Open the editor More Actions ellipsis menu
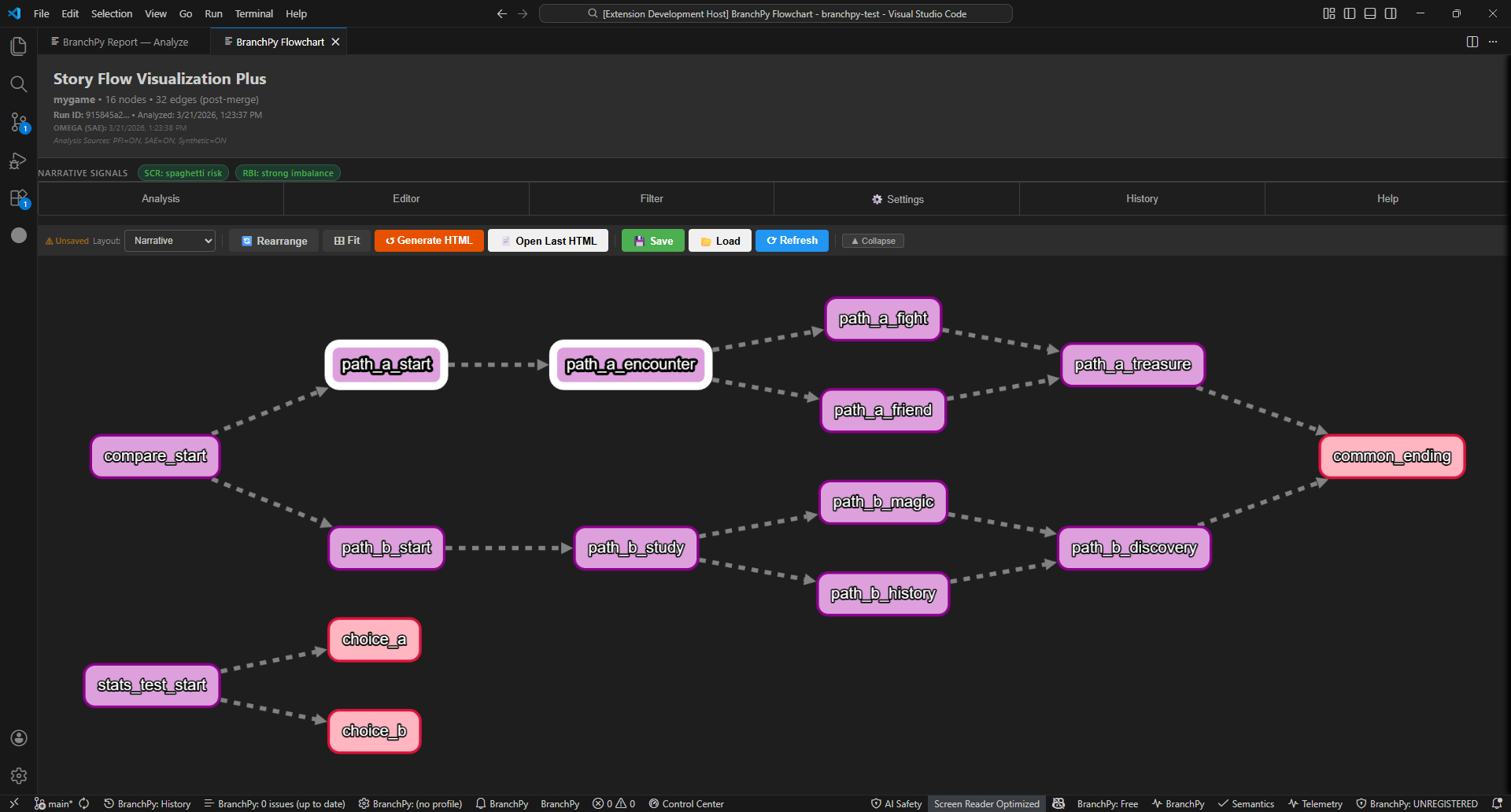This screenshot has height=812, width=1511. (1493, 42)
